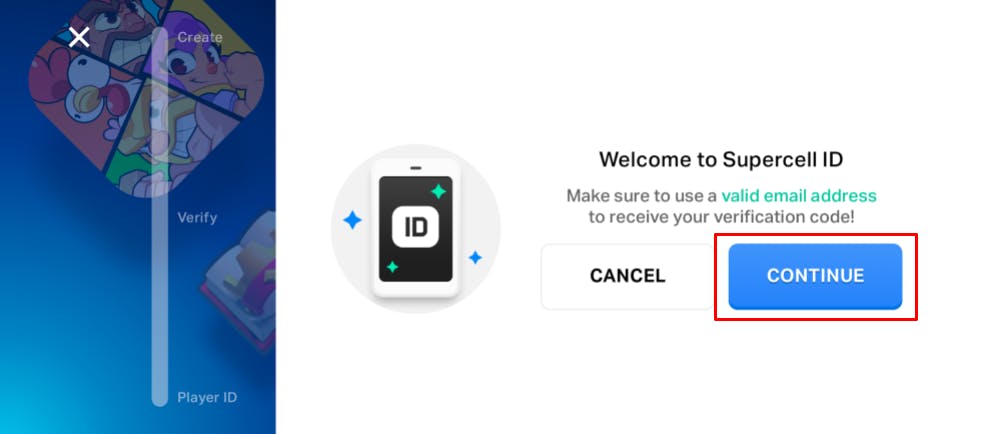Click the white ID badge on phone
The height and width of the screenshot is (434, 991).
coord(415,228)
